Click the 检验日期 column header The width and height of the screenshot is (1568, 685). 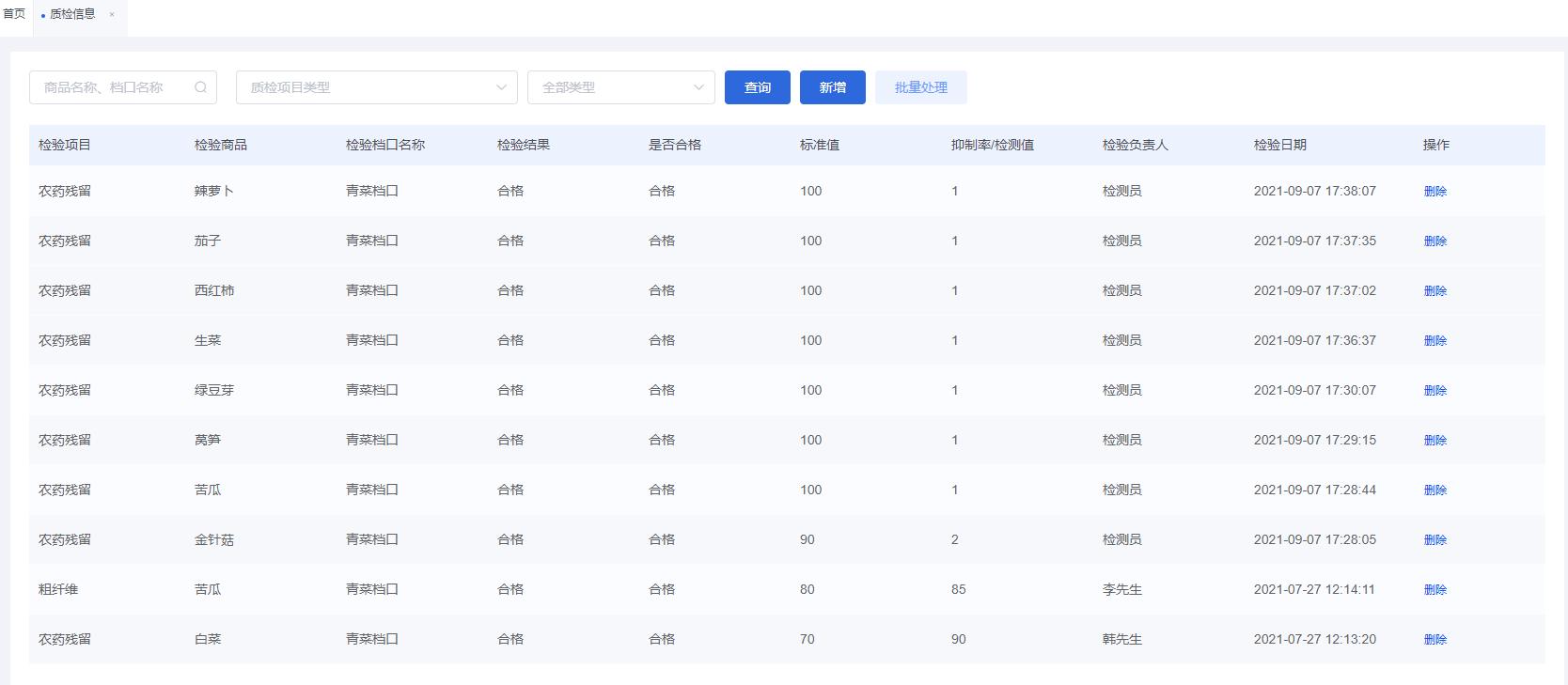coord(1279,145)
